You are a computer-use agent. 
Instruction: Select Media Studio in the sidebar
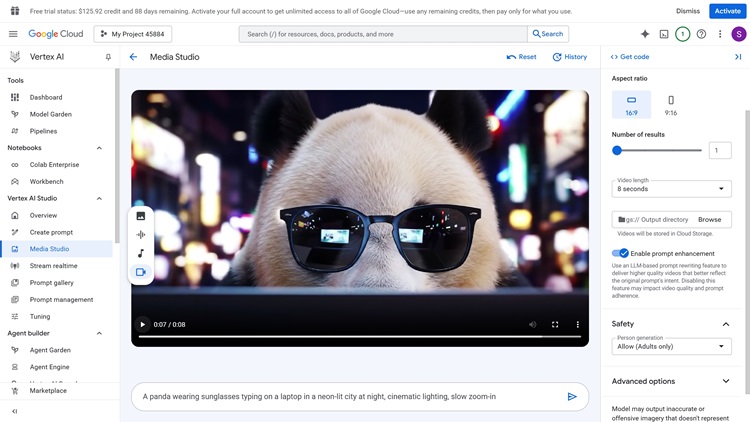(56, 249)
